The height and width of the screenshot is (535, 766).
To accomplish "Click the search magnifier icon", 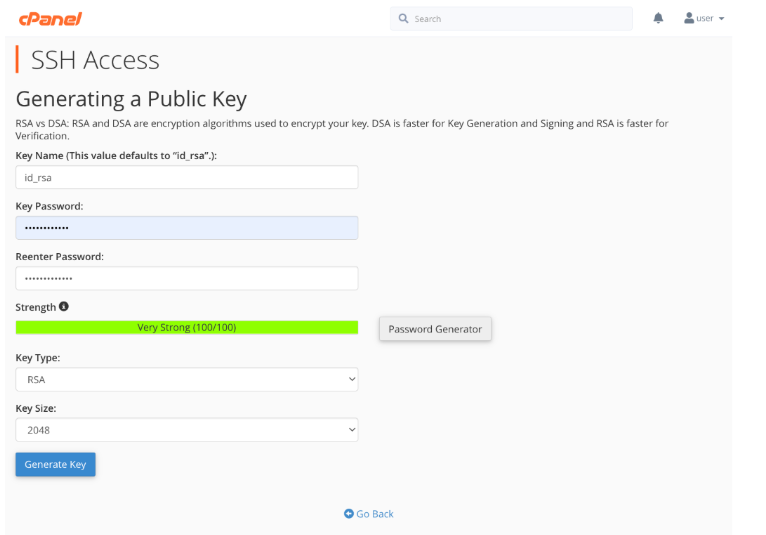I will (x=403, y=18).
